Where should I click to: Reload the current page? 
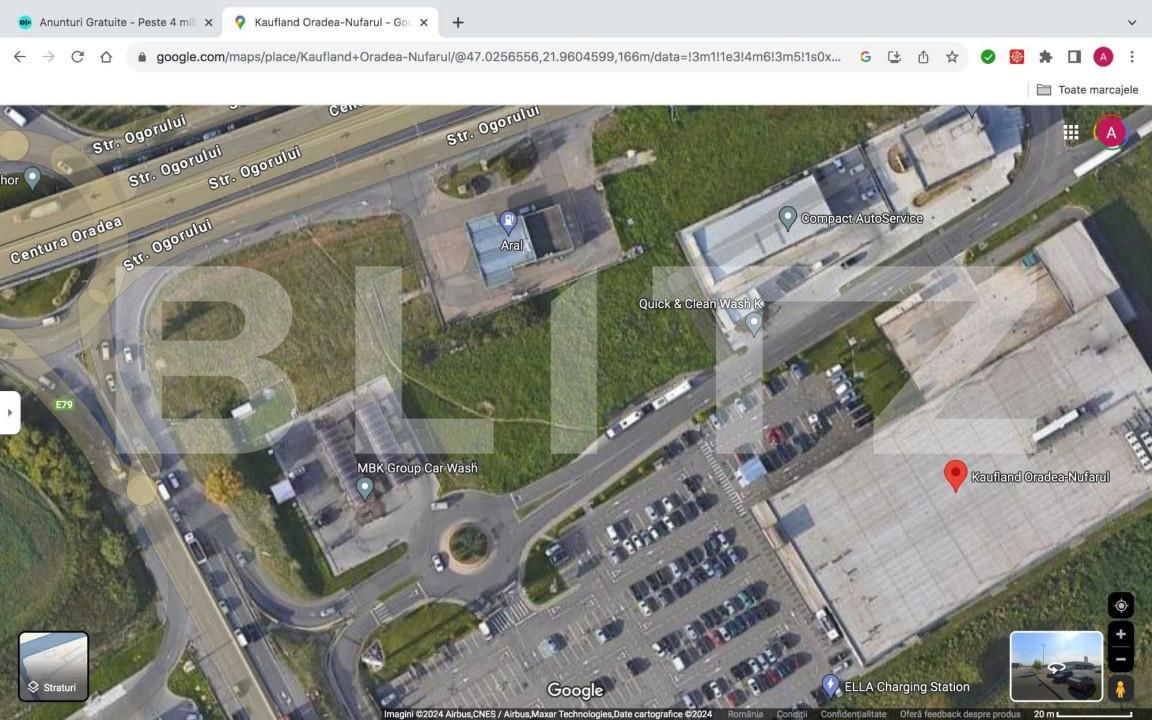pos(77,57)
